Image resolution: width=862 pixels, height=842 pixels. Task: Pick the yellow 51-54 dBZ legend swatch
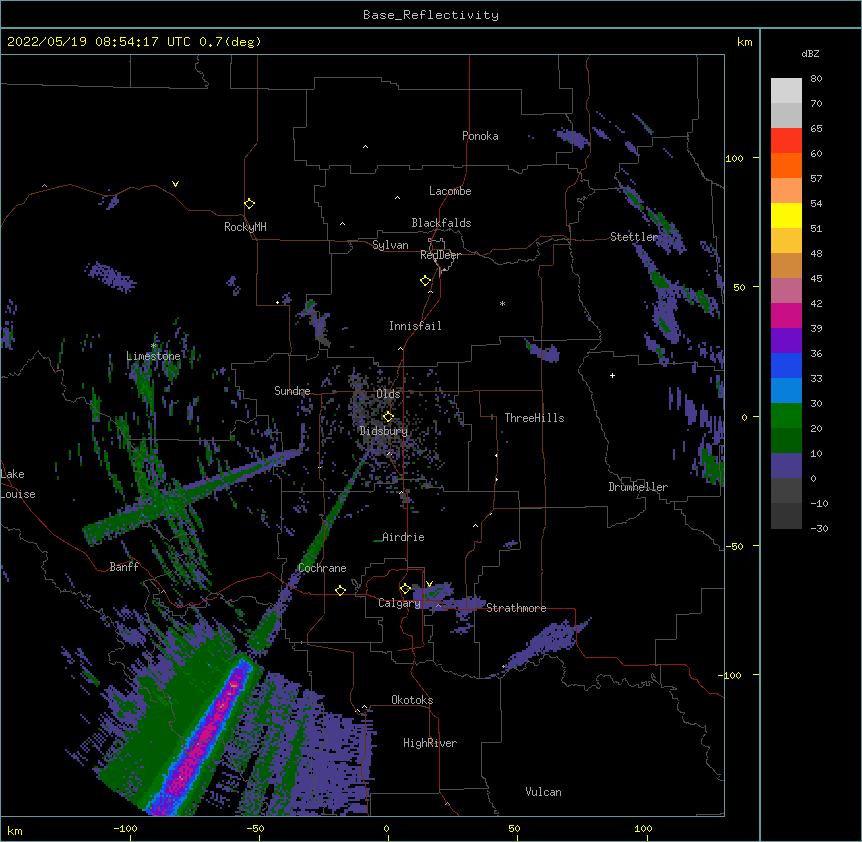coord(786,215)
